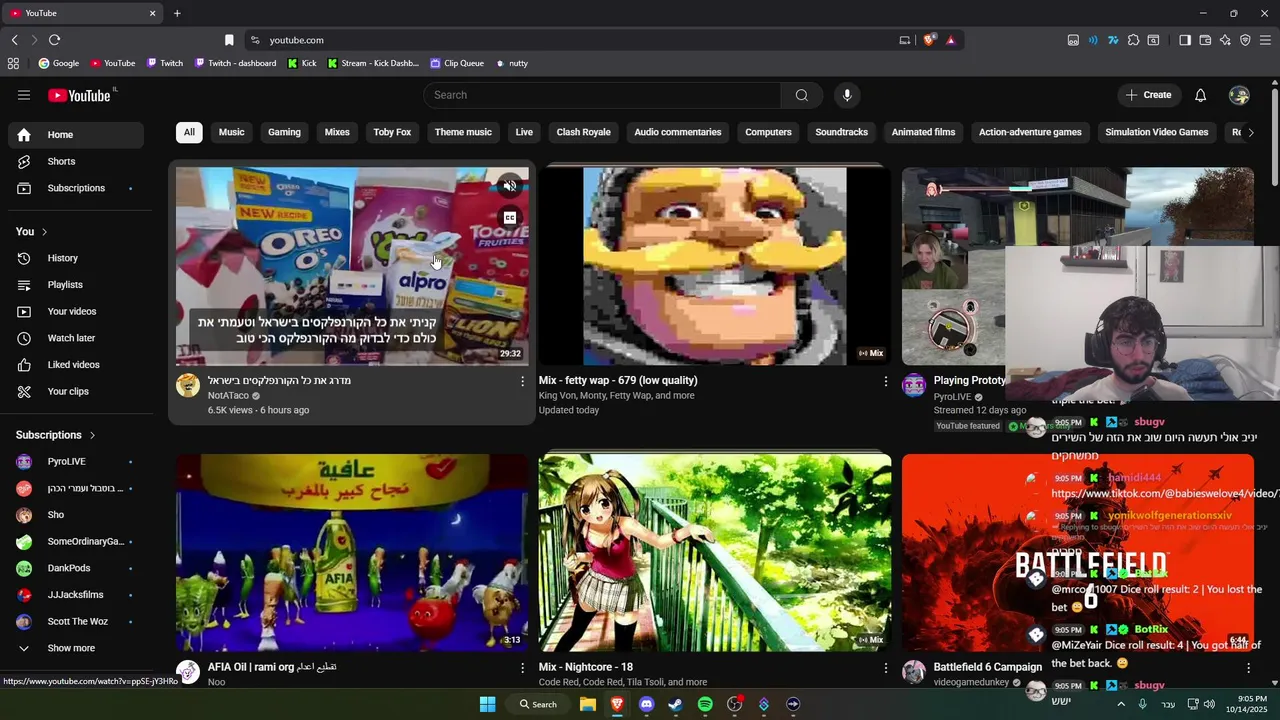Open the browser extensions puzzle icon

1133,40
